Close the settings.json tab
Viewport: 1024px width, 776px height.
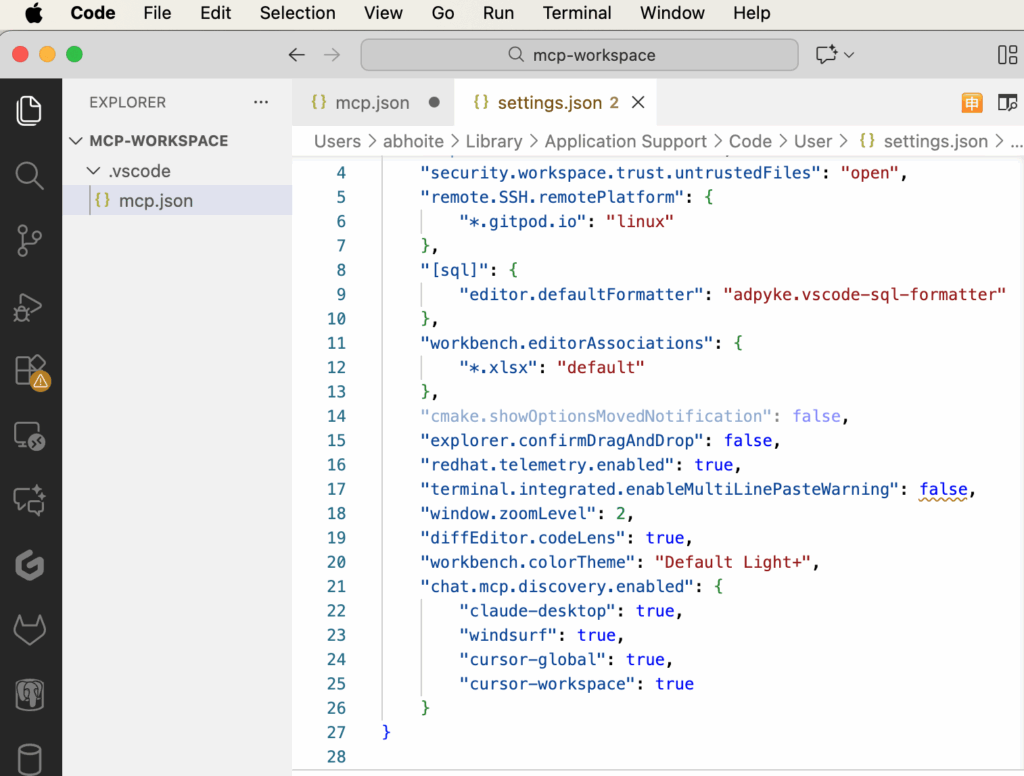[638, 103]
